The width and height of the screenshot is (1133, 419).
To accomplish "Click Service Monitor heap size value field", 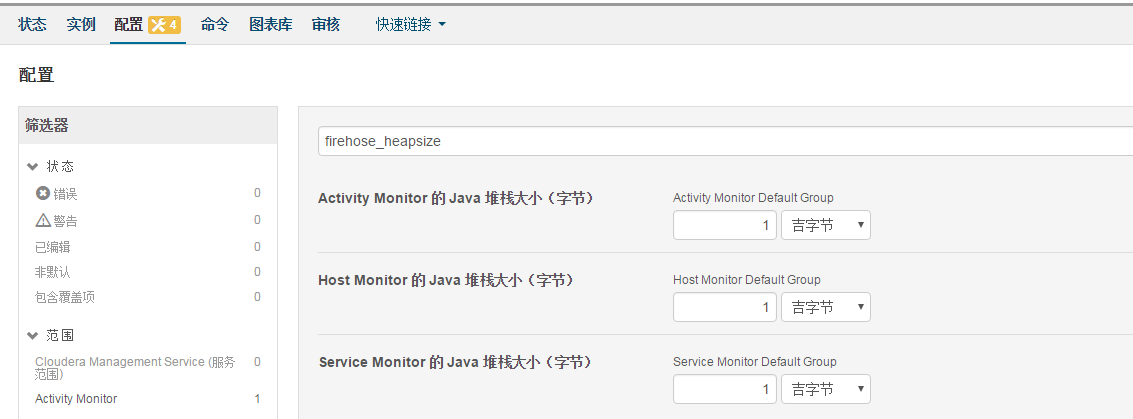I will (725, 389).
